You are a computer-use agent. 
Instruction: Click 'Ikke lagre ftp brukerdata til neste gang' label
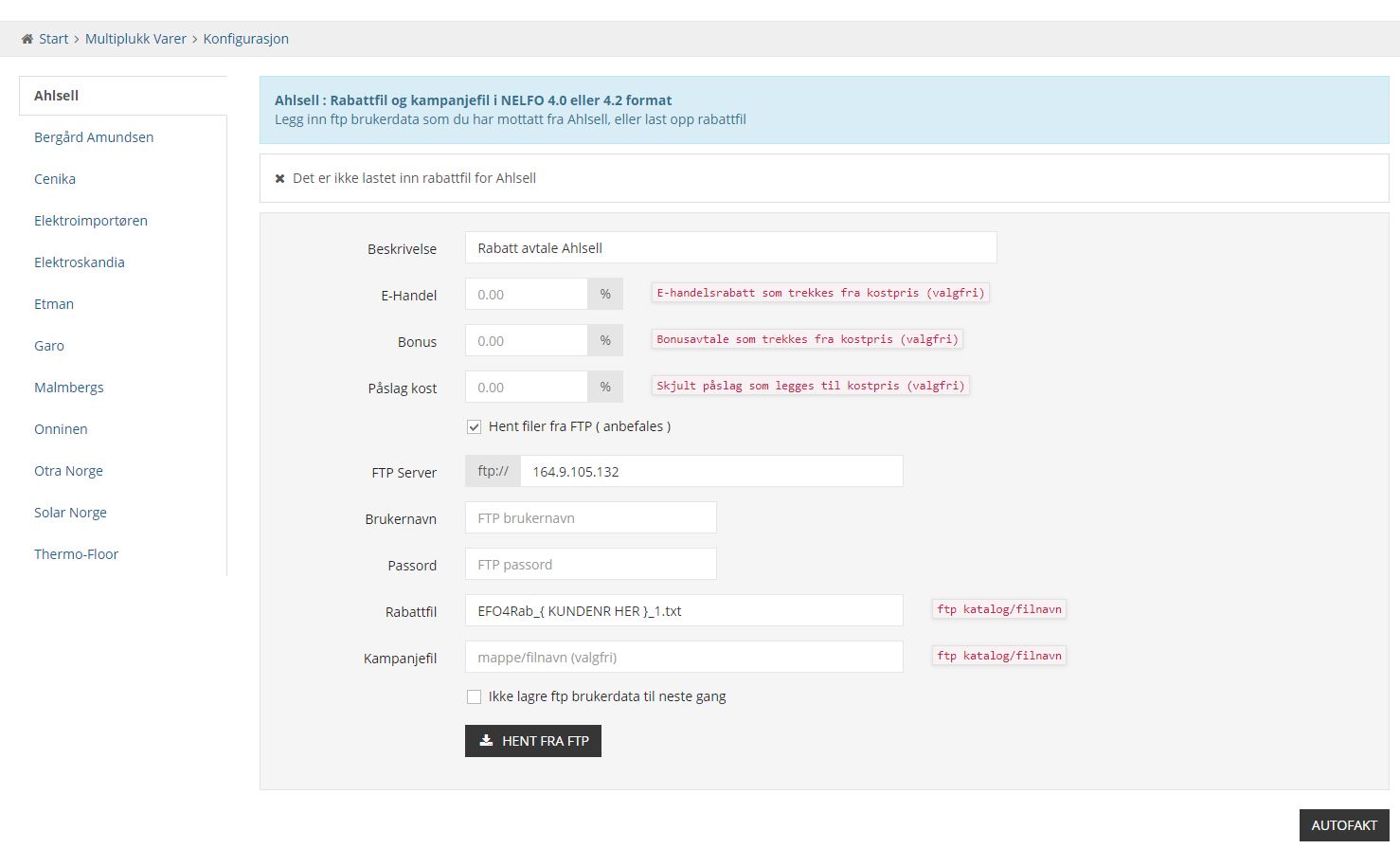pos(607,697)
